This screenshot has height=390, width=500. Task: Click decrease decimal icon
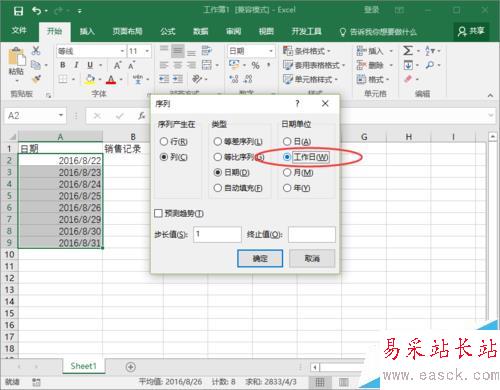coord(248,79)
